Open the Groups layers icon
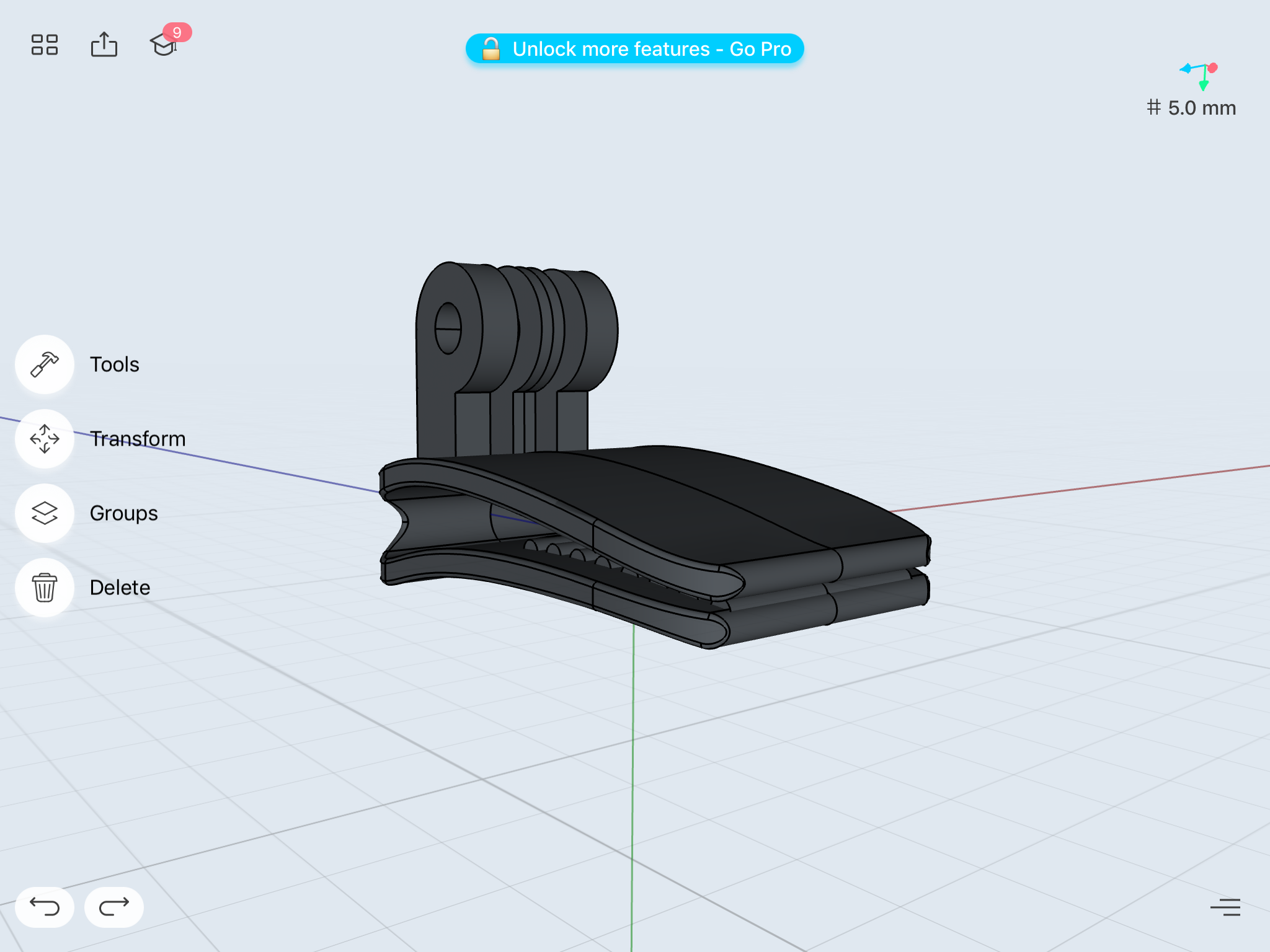 click(x=45, y=513)
